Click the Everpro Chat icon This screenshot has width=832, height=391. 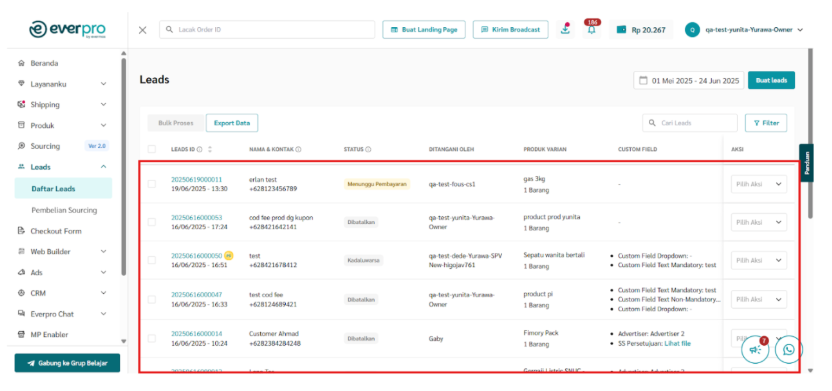coord(21,314)
